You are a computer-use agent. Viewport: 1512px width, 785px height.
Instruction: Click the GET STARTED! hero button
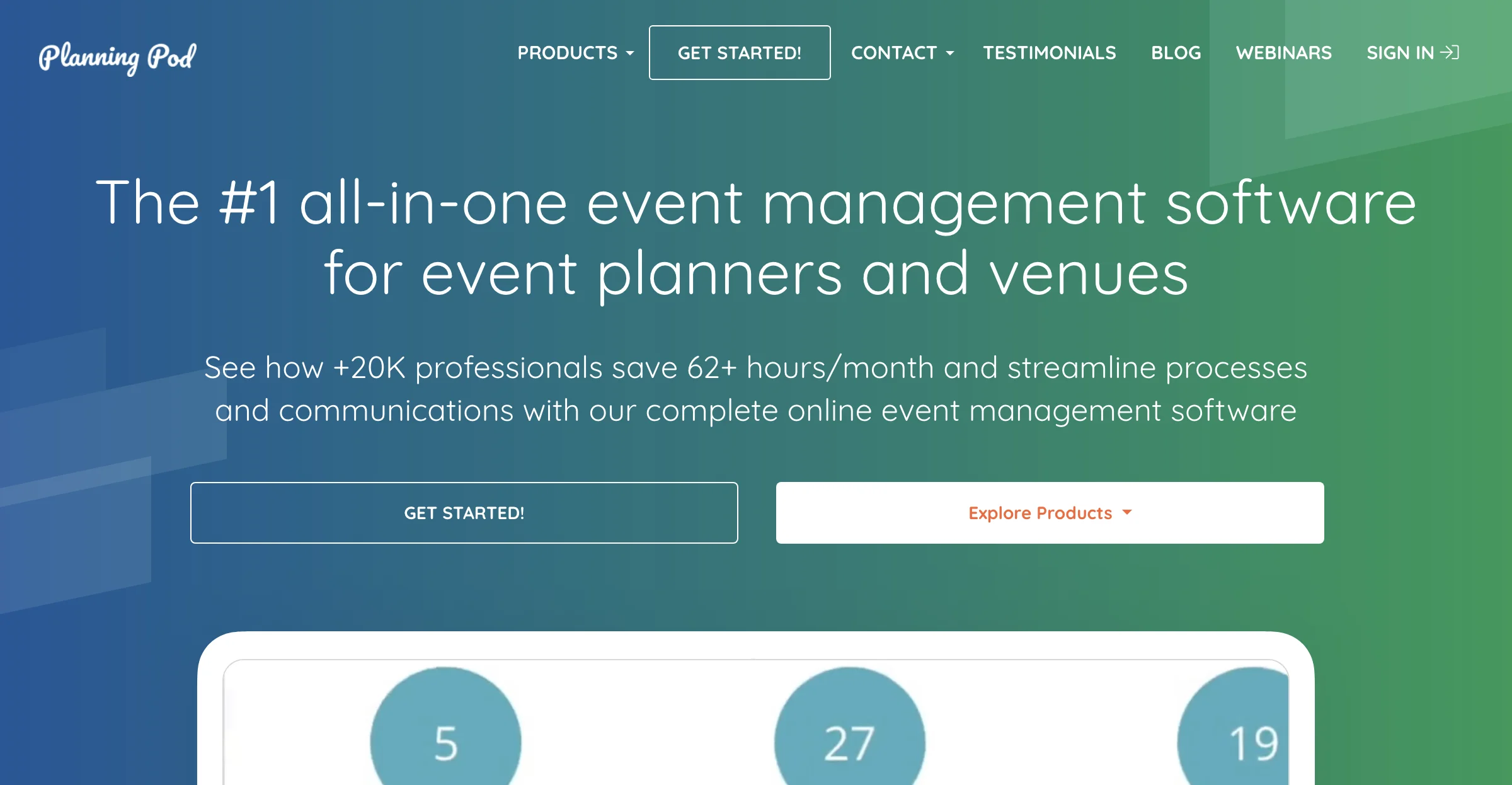click(464, 512)
